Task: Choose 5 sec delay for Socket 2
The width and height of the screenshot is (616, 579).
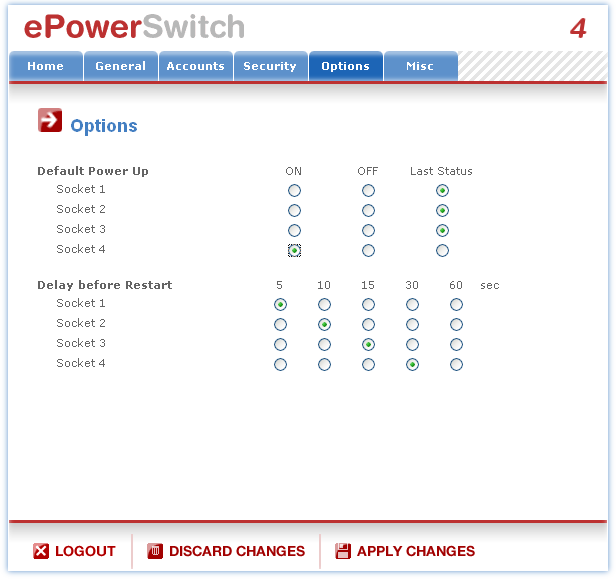Action: [x=280, y=324]
